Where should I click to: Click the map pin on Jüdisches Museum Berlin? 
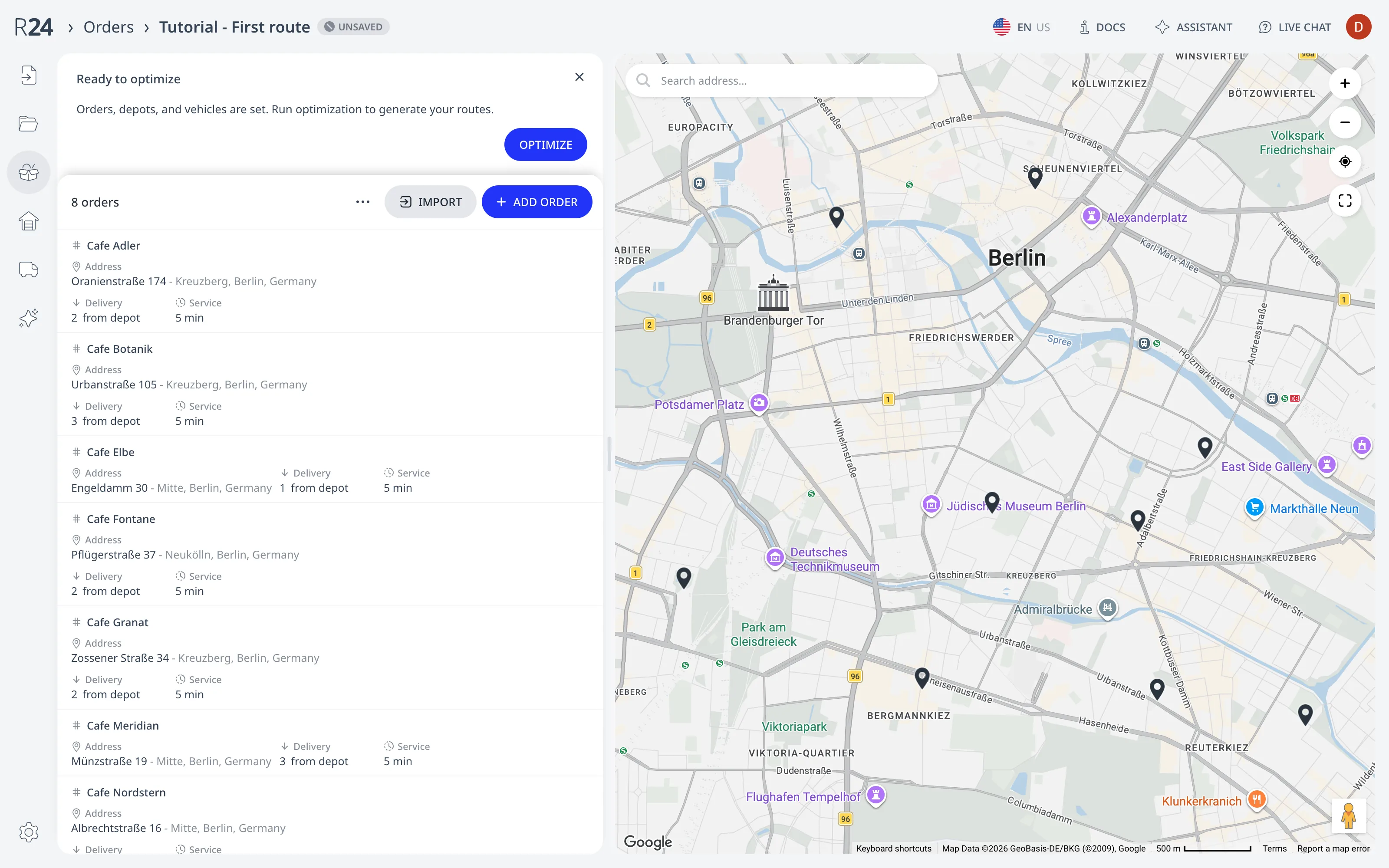point(992,502)
